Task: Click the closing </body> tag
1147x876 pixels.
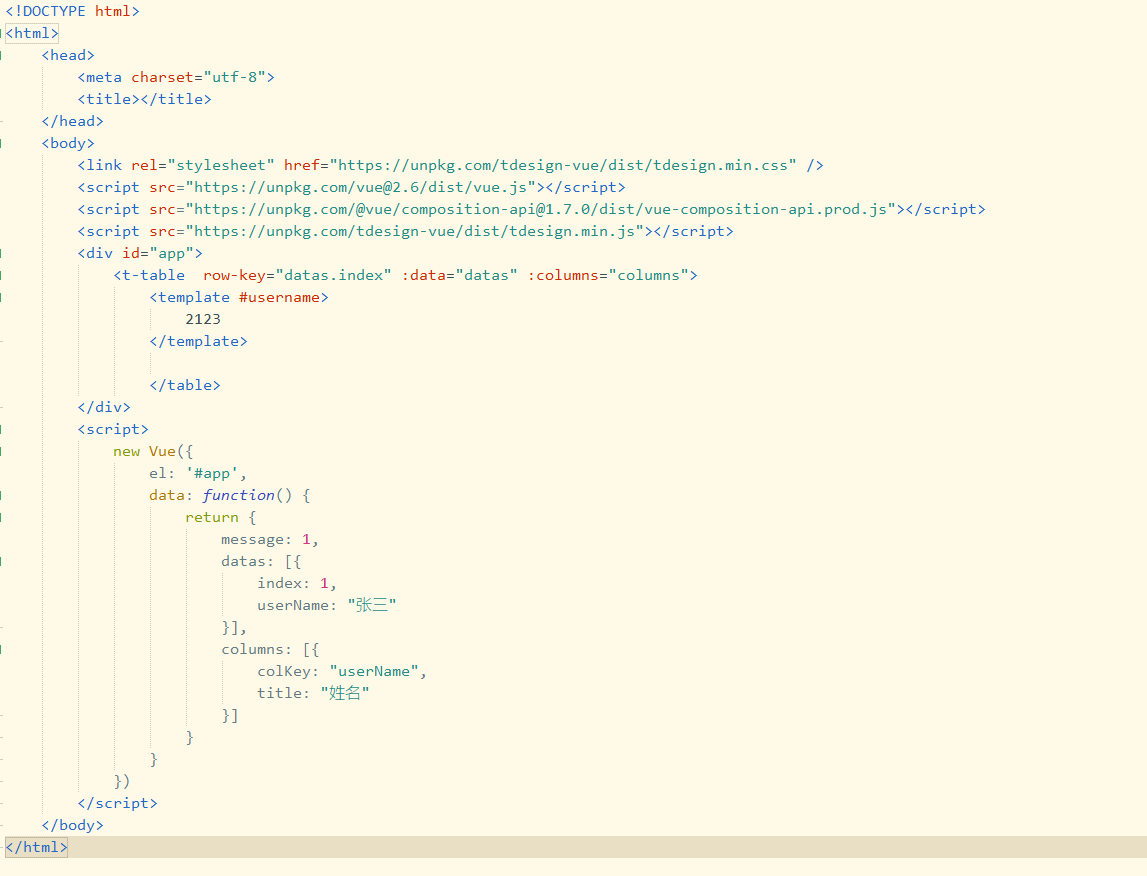Action: [x=72, y=825]
